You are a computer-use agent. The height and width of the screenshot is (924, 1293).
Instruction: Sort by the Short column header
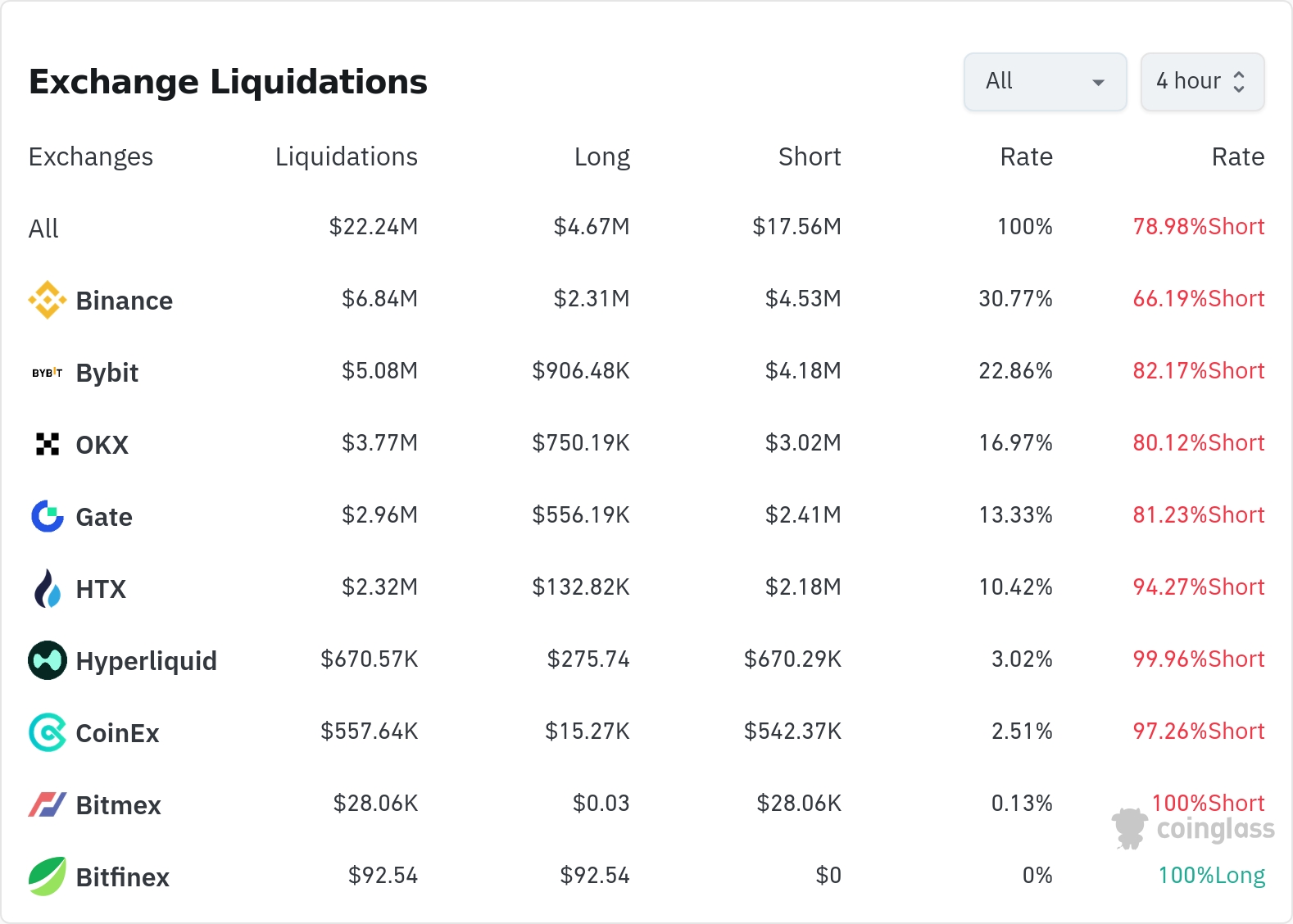pos(809,156)
